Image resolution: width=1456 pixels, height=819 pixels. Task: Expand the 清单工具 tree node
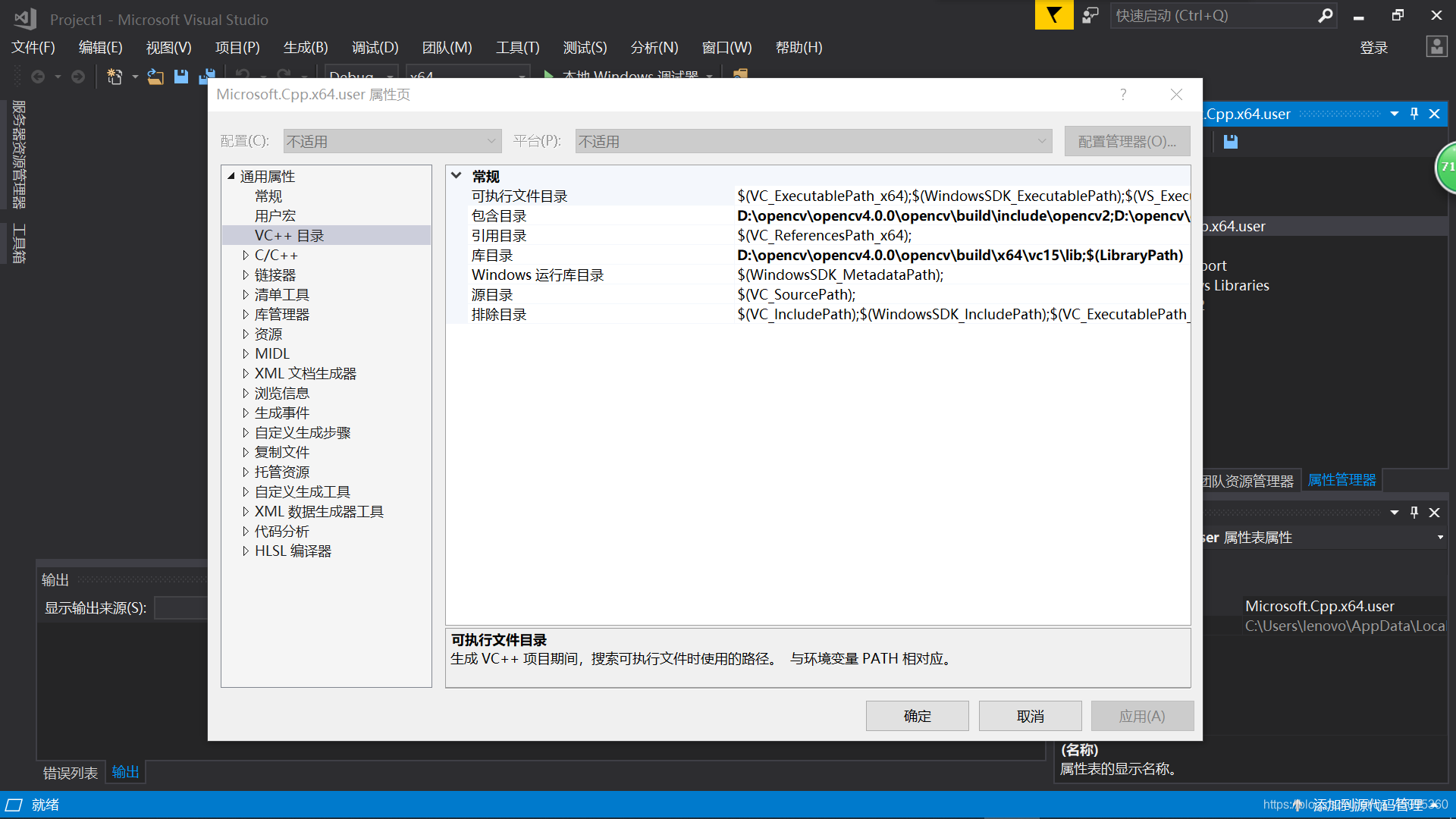(x=245, y=295)
